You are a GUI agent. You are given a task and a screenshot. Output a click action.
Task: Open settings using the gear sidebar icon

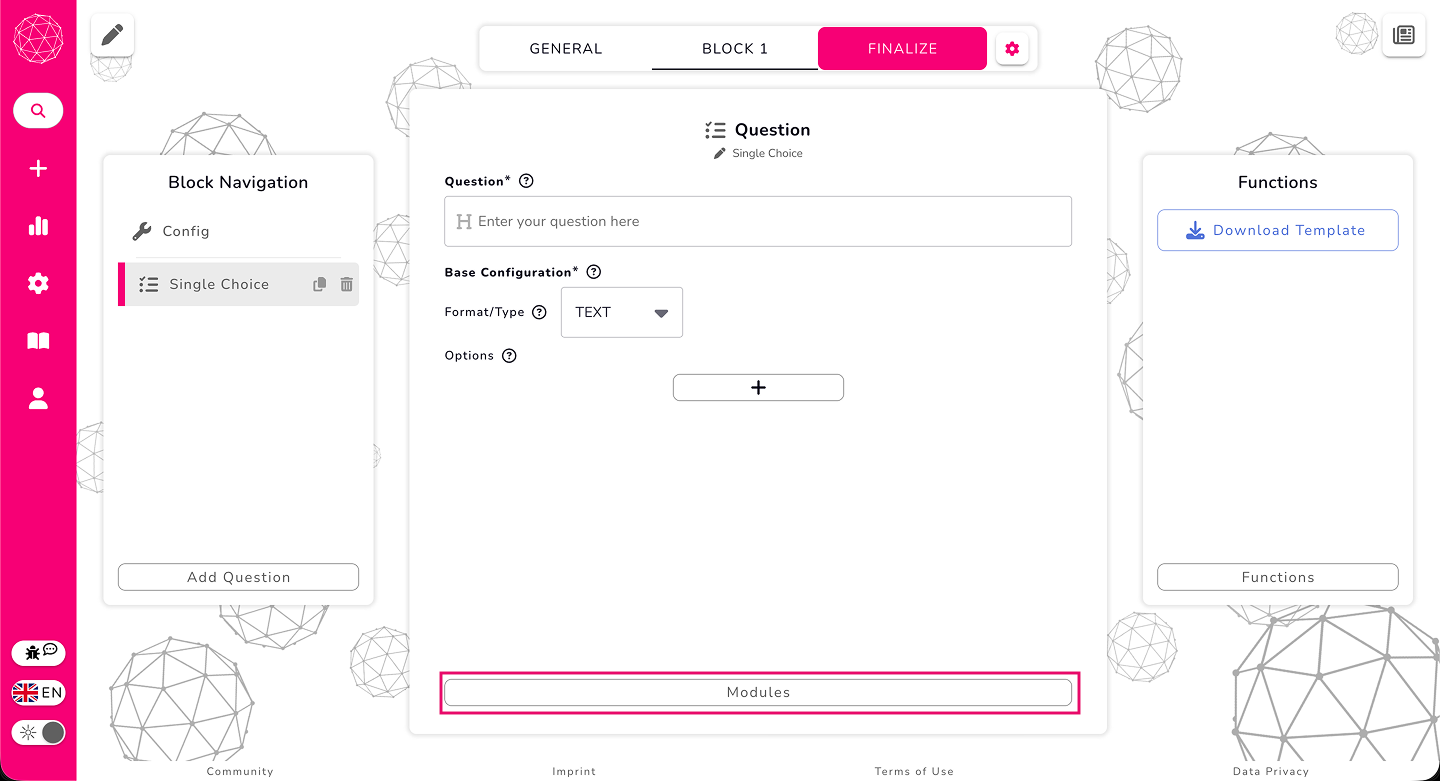click(38, 283)
